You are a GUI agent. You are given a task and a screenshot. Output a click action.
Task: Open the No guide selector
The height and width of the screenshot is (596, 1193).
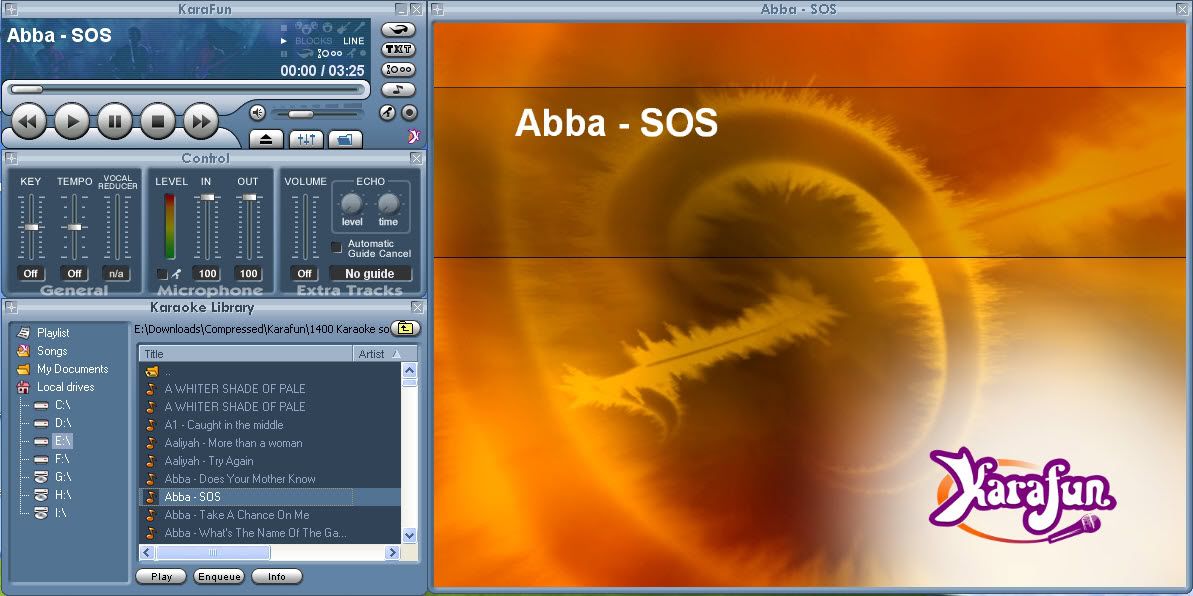tap(370, 274)
